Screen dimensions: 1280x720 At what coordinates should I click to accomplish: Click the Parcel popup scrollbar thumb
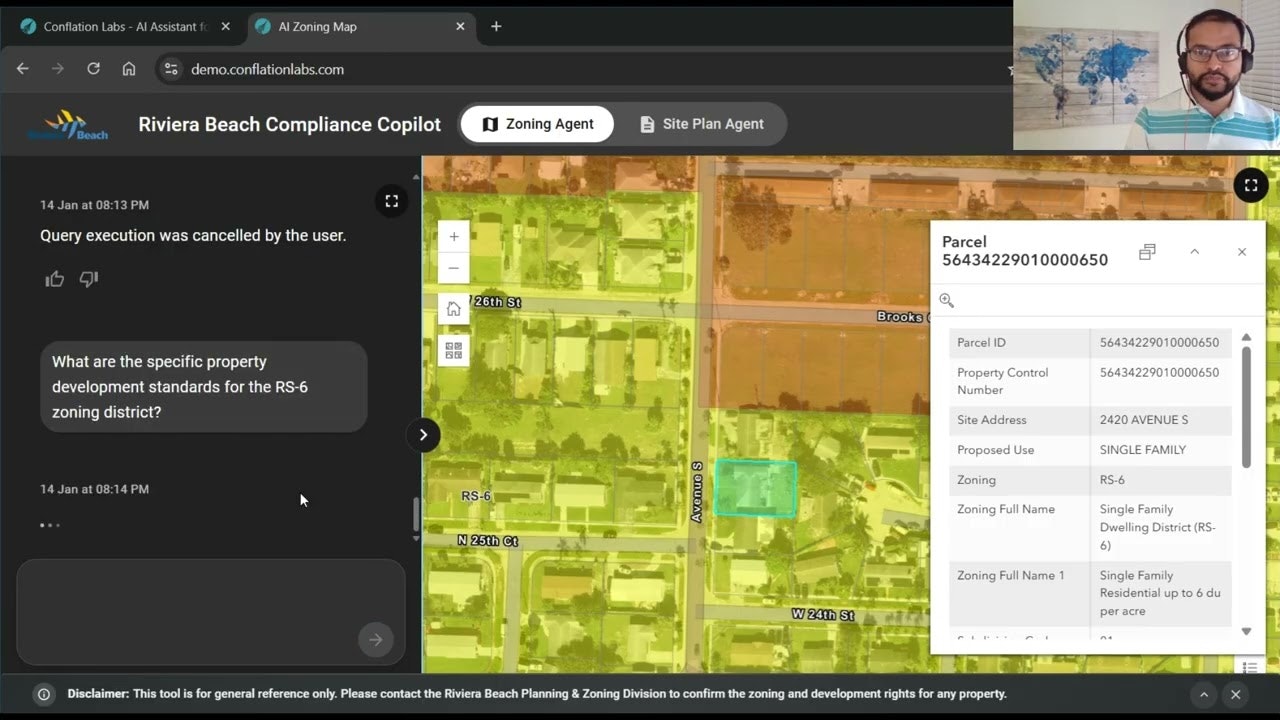(1246, 406)
